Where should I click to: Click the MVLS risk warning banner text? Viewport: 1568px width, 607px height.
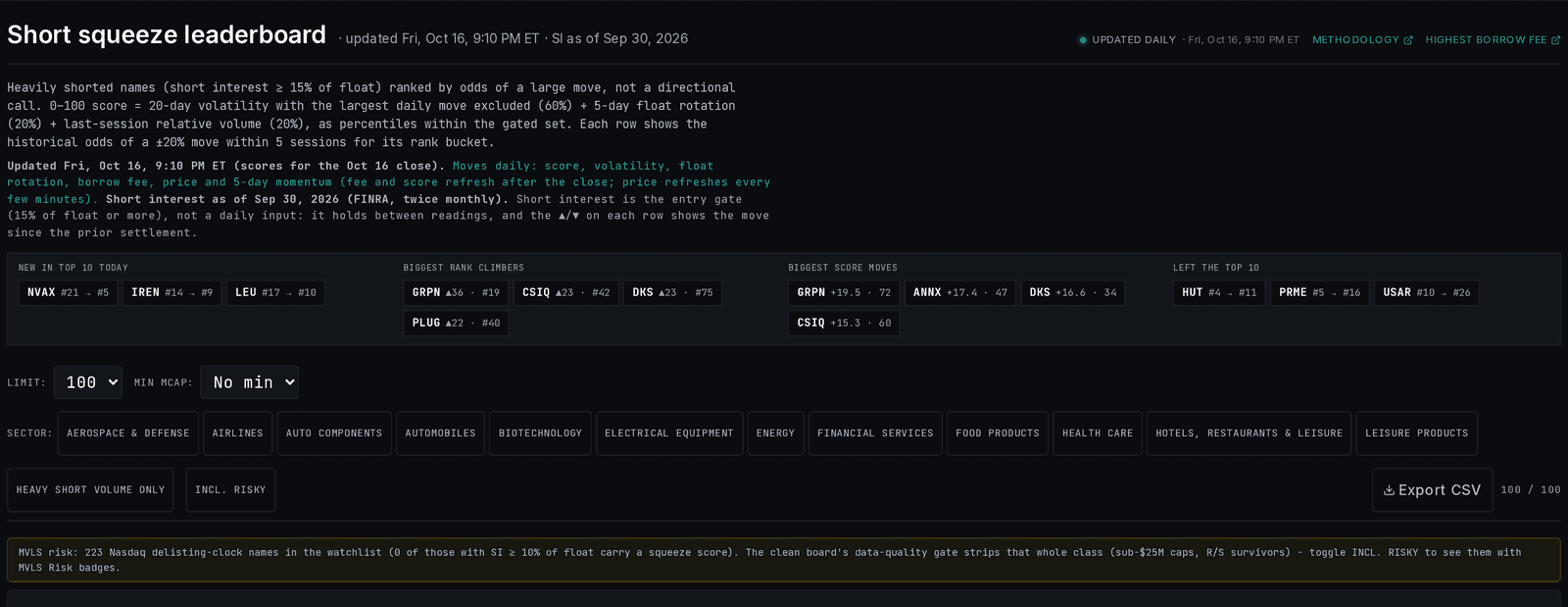click(x=769, y=560)
